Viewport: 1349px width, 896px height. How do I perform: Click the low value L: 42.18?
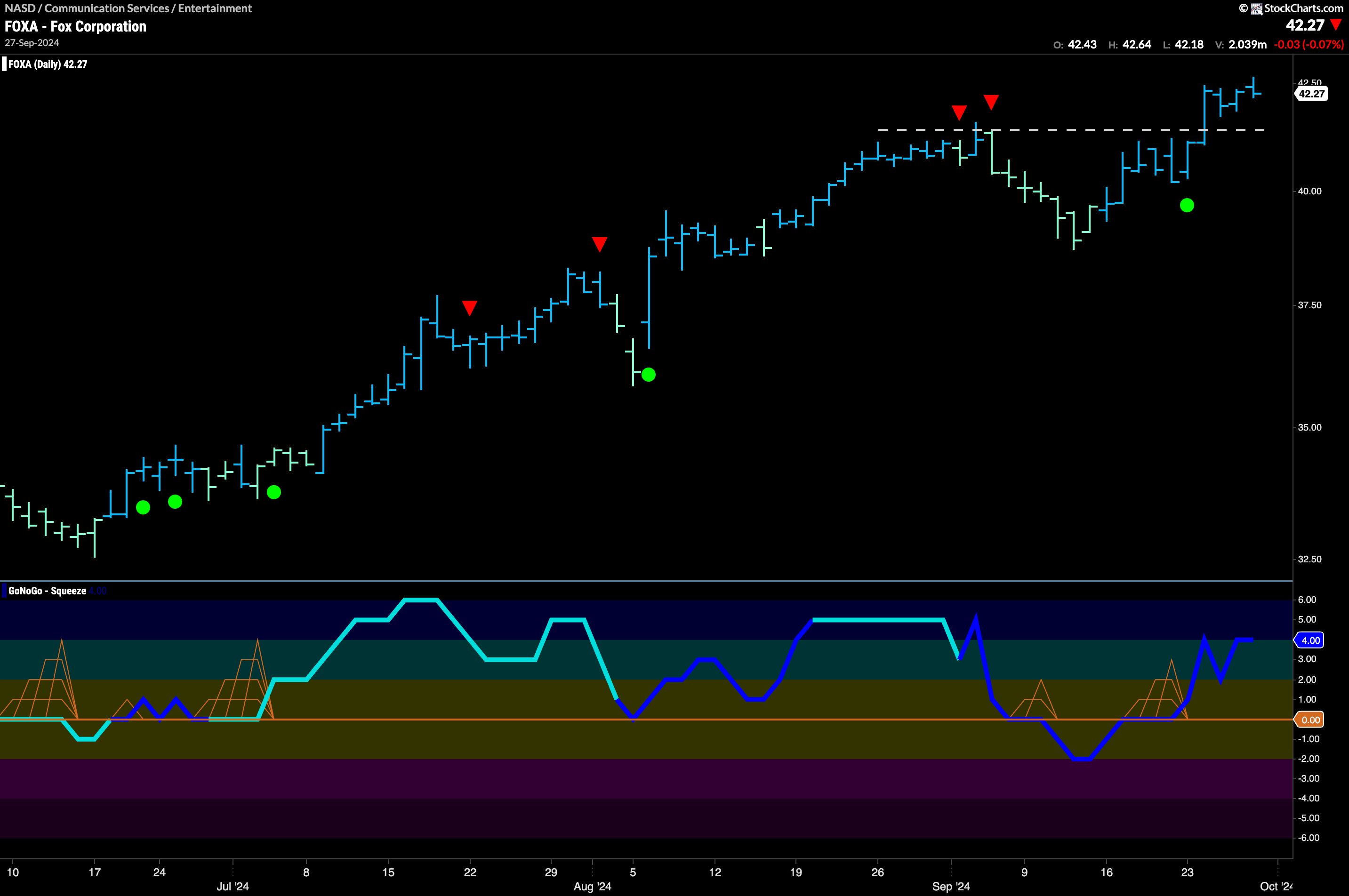point(1183,45)
